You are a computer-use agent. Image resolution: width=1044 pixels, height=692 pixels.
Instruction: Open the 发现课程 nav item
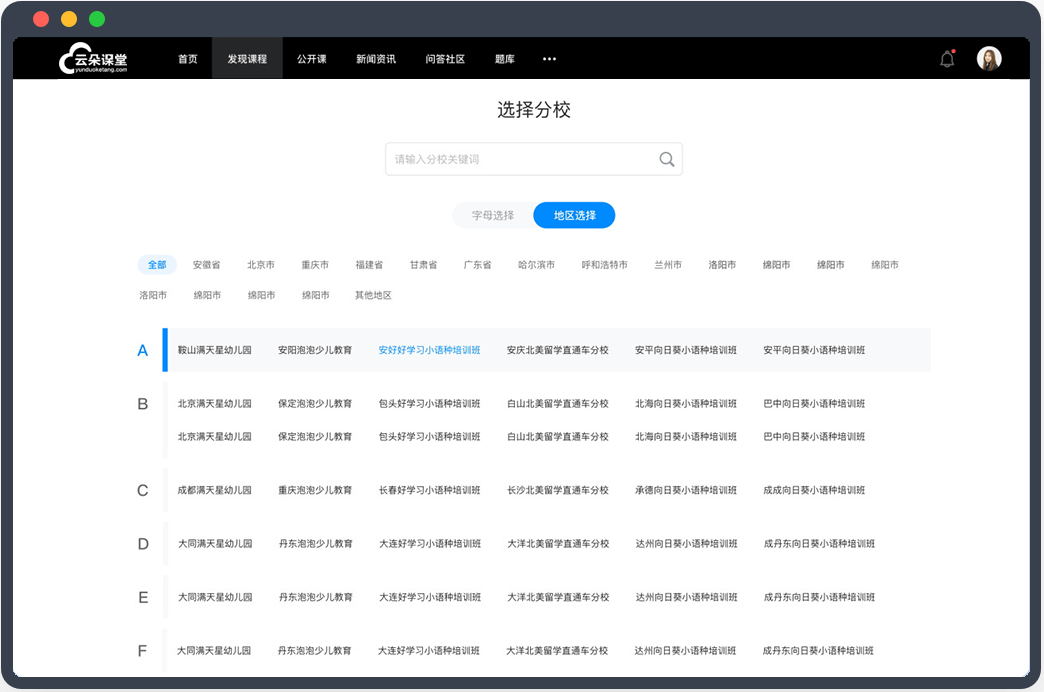[247, 59]
